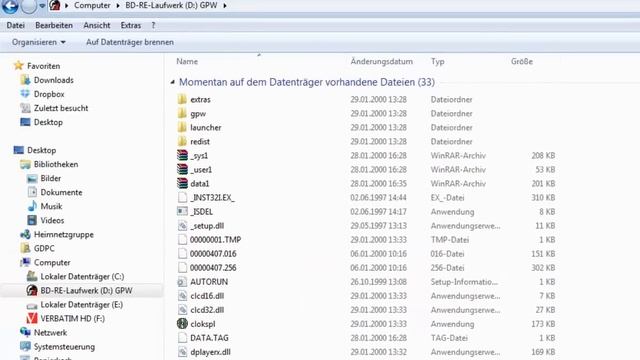Open Dropbox in Favoriten

[49, 94]
